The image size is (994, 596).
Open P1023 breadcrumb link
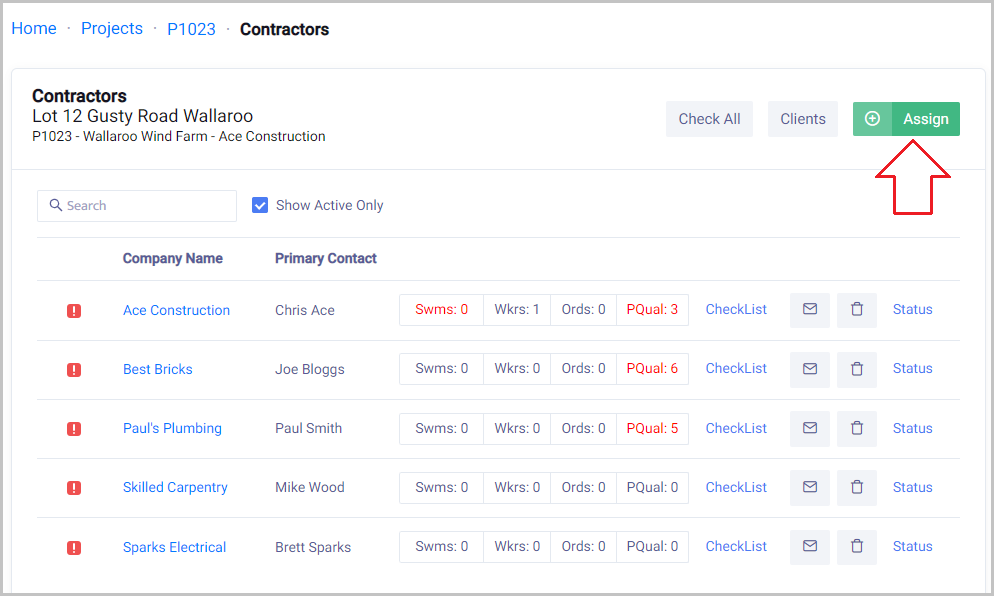[x=191, y=29]
